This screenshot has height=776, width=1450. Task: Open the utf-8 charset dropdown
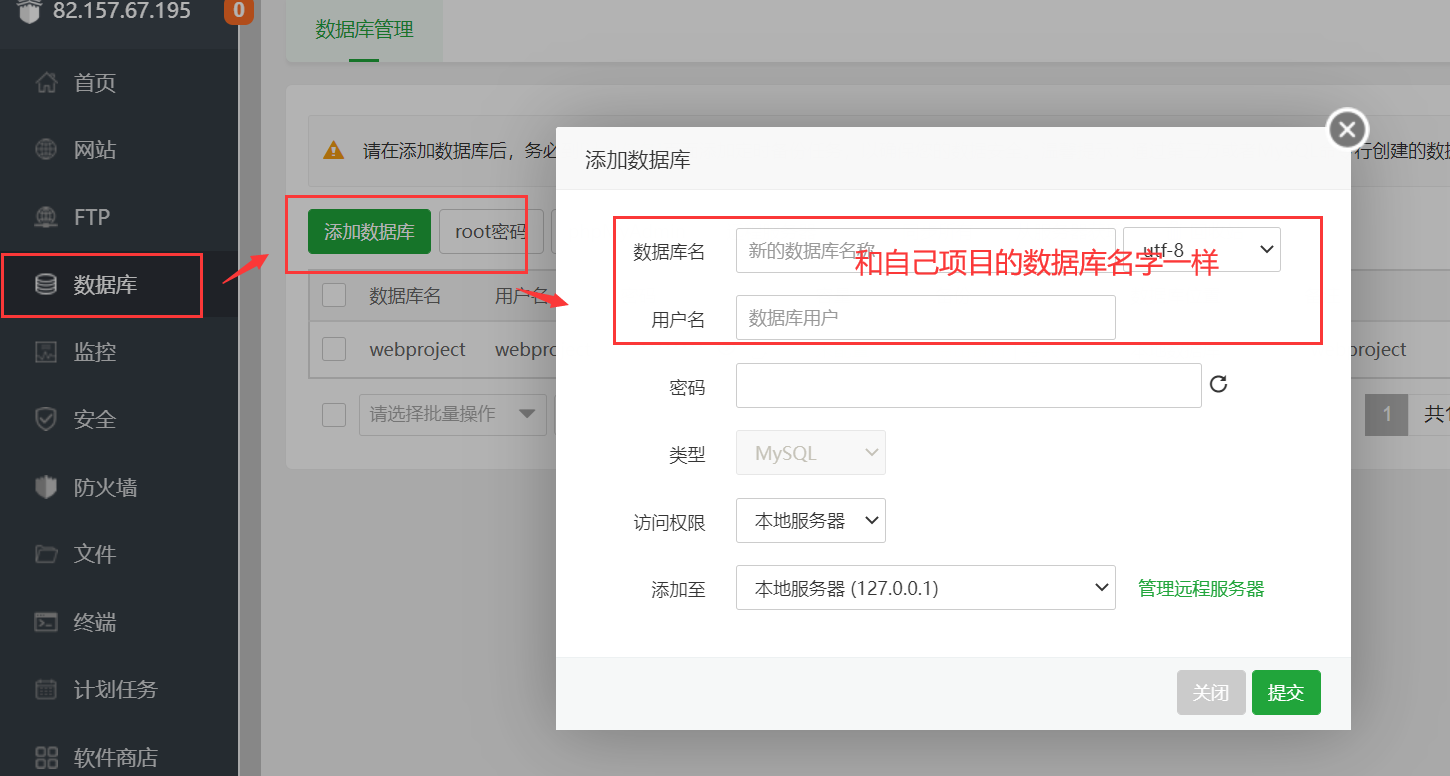1202,250
